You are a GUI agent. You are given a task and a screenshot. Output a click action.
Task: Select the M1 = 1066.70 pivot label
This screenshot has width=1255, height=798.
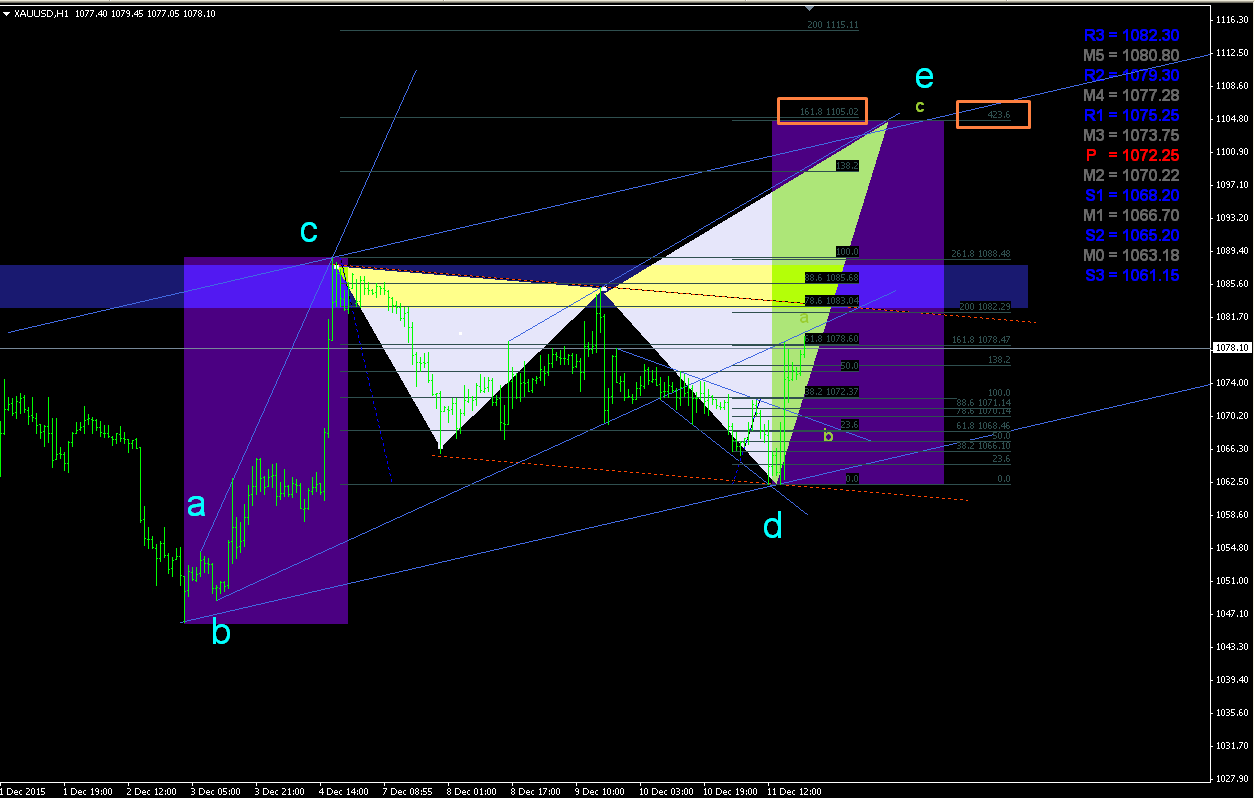(1133, 214)
